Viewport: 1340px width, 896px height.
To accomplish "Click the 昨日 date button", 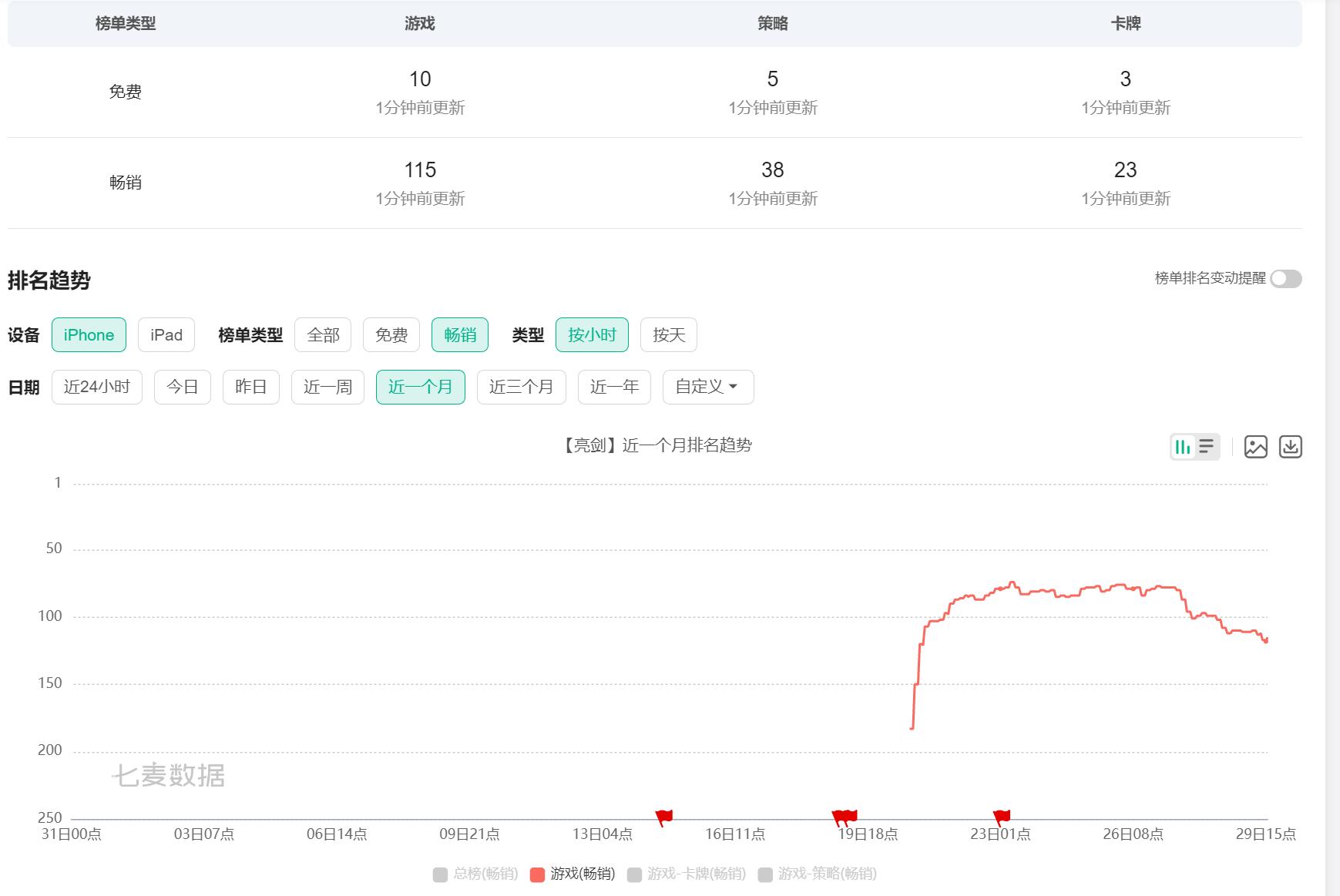I will click(x=250, y=387).
